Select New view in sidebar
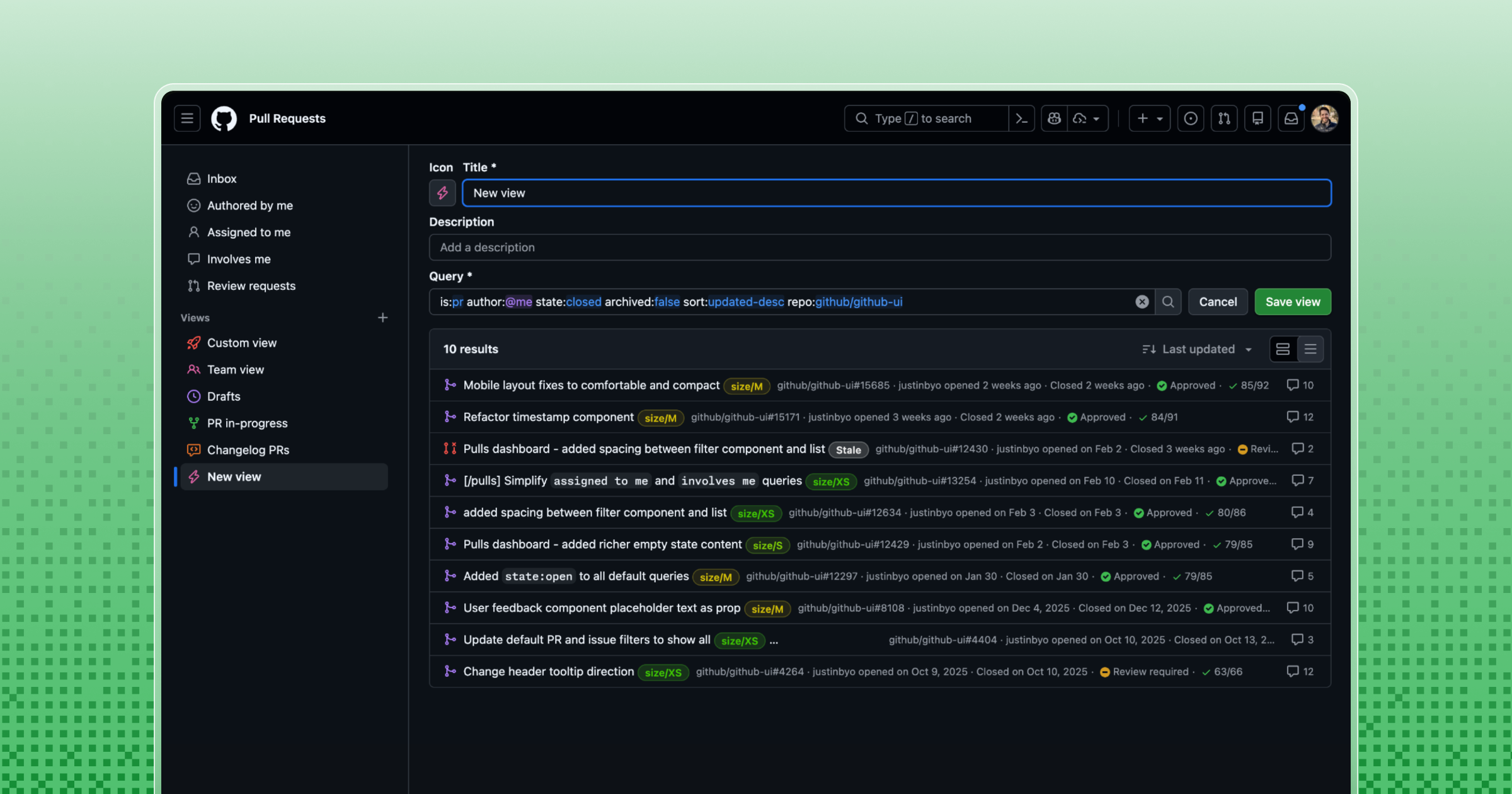Viewport: 1512px width, 794px height. 284,477
